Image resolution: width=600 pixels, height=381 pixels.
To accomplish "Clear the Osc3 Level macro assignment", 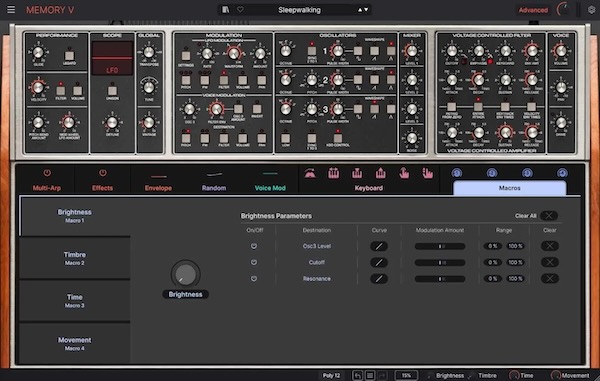I will (550, 246).
